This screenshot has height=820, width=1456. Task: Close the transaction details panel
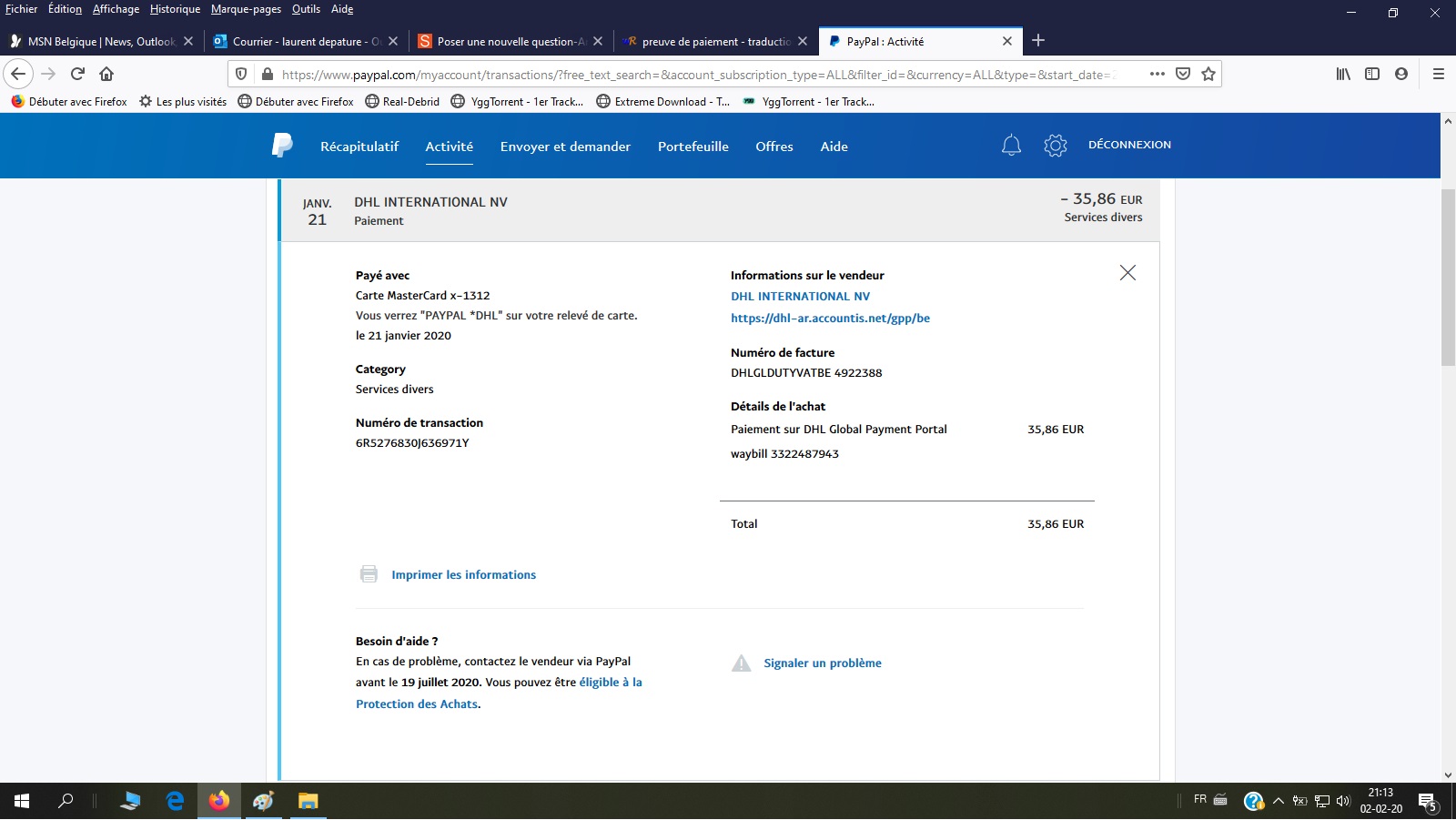pos(1127,273)
